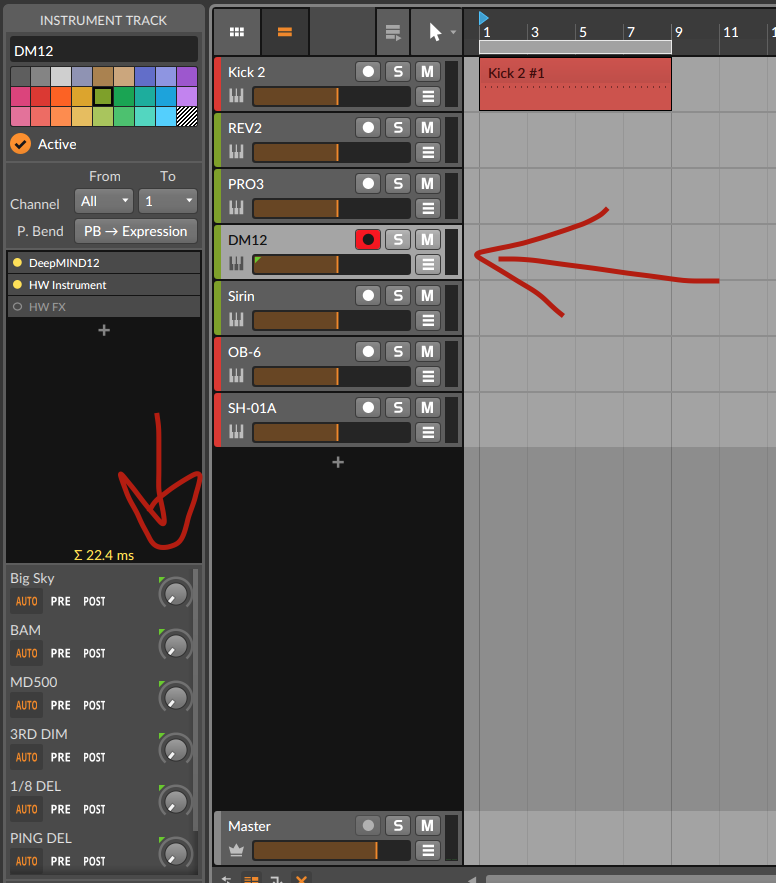
Task: Click the BAM send level knob
Action: (176, 646)
